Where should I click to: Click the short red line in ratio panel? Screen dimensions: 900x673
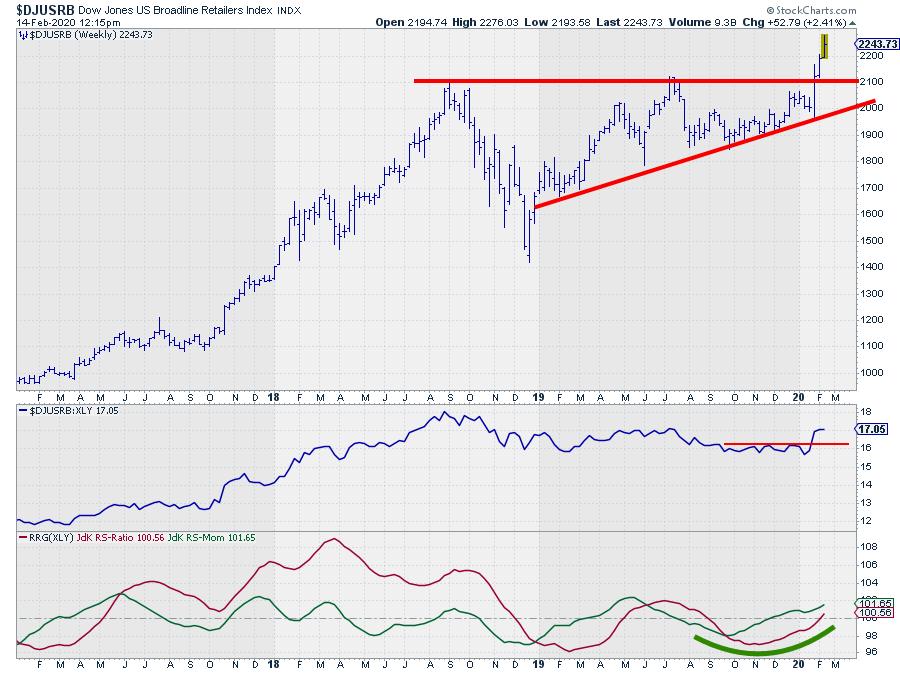[785, 443]
